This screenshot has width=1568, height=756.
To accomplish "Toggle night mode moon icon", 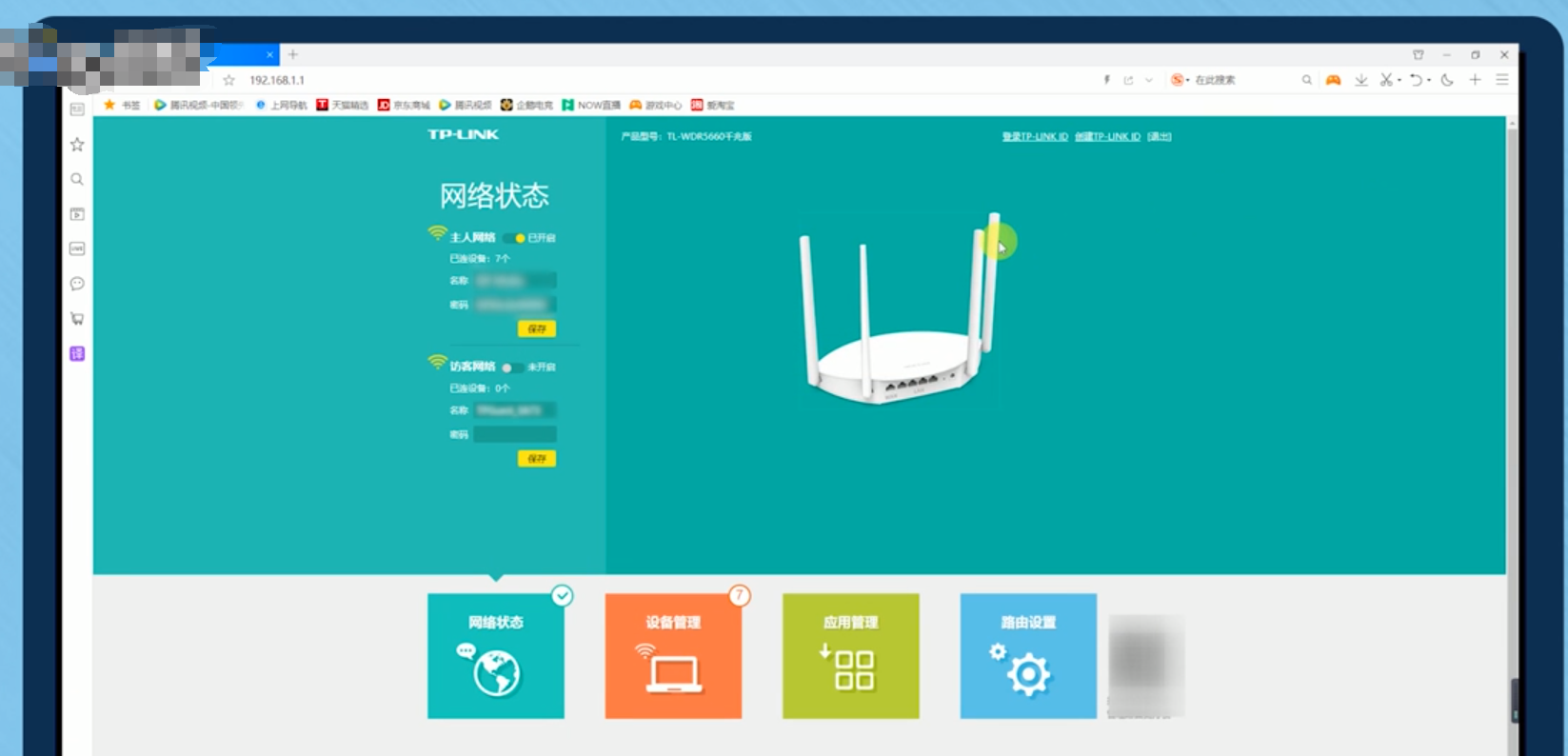I will (1447, 80).
